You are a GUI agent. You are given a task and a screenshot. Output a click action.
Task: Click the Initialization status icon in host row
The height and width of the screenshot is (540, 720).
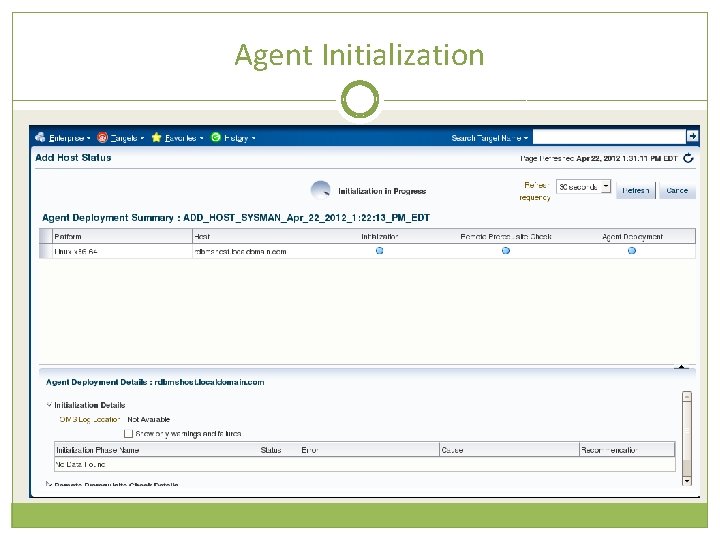(379, 251)
